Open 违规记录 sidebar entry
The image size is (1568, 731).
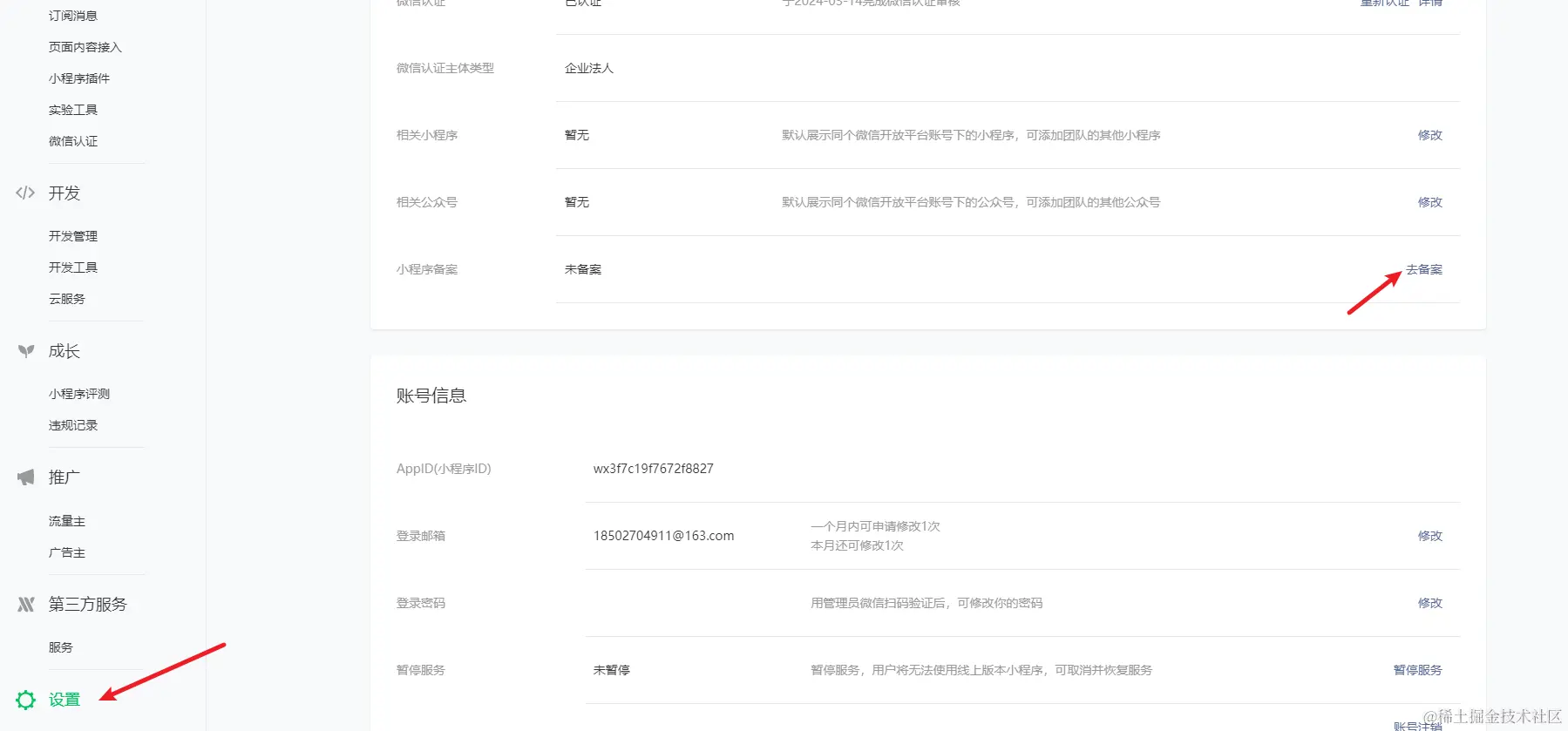73,425
